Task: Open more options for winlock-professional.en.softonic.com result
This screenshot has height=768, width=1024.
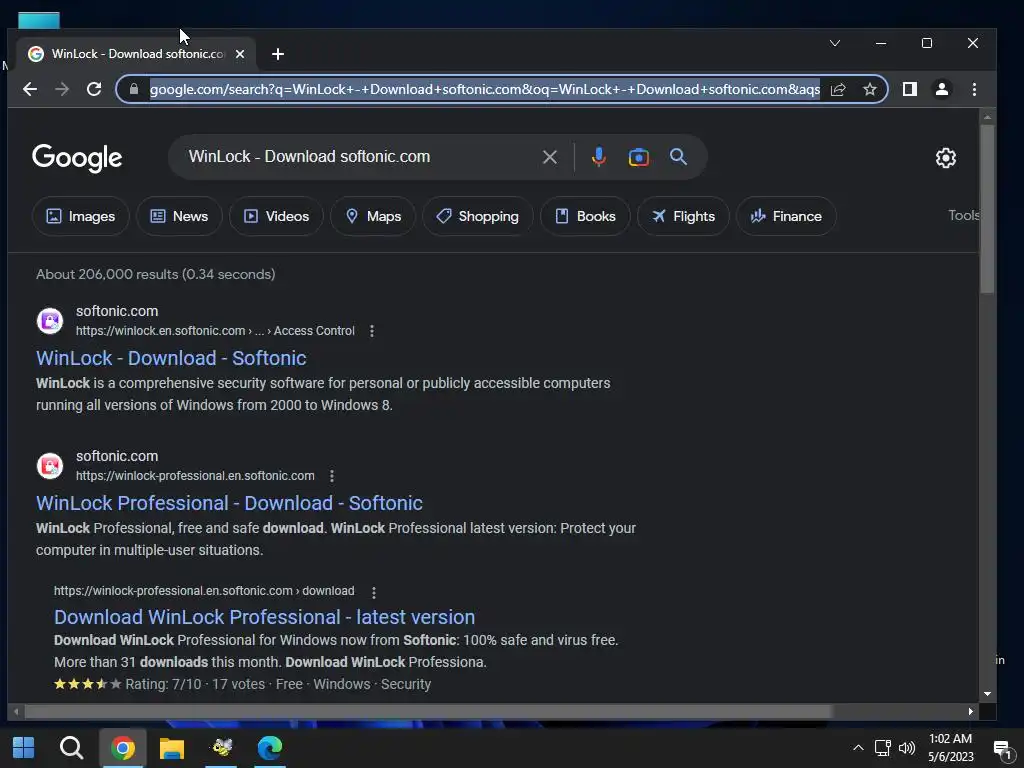Action: [332, 476]
